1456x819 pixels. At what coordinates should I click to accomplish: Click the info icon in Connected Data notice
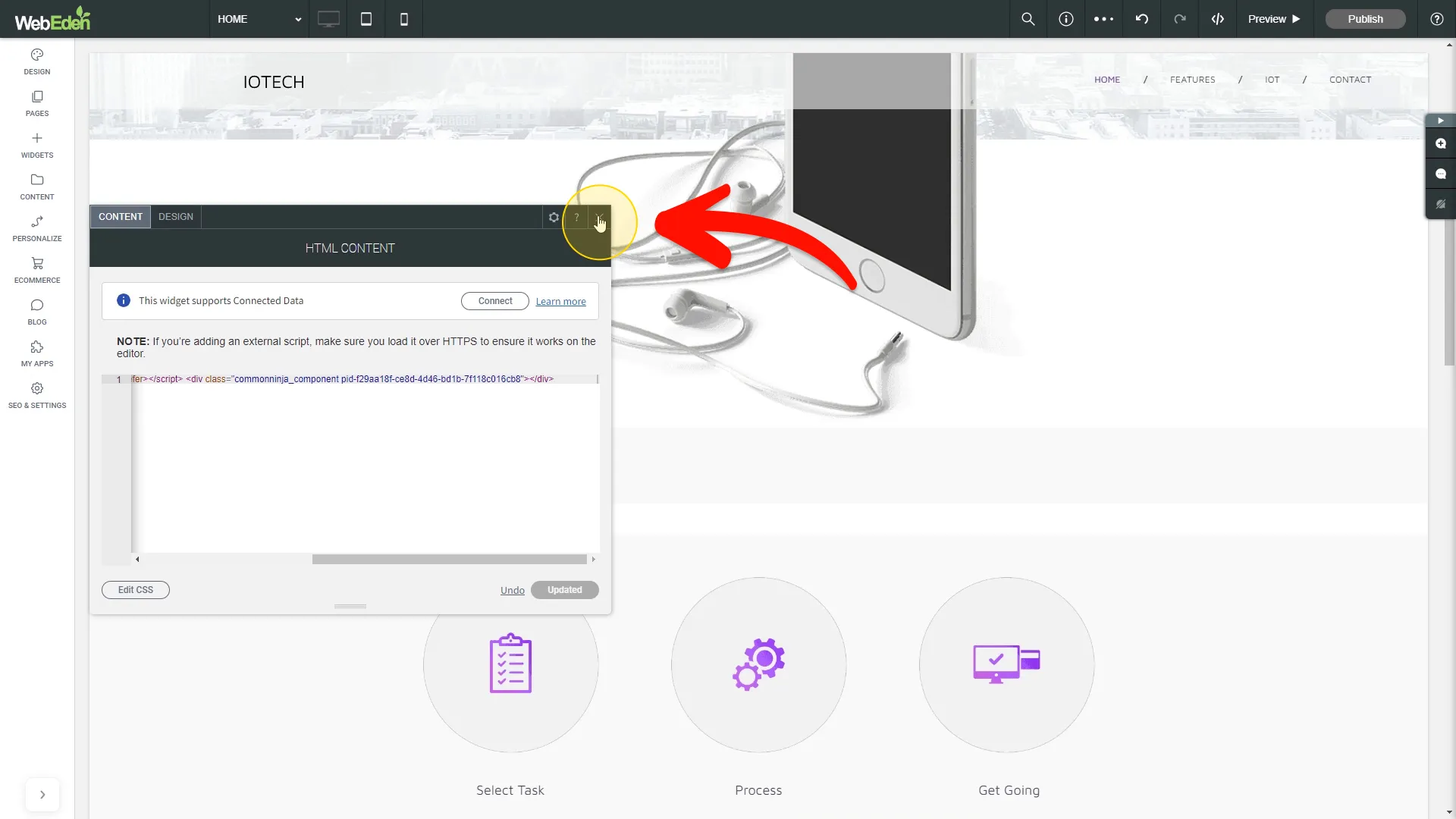click(x=124, y=301)
